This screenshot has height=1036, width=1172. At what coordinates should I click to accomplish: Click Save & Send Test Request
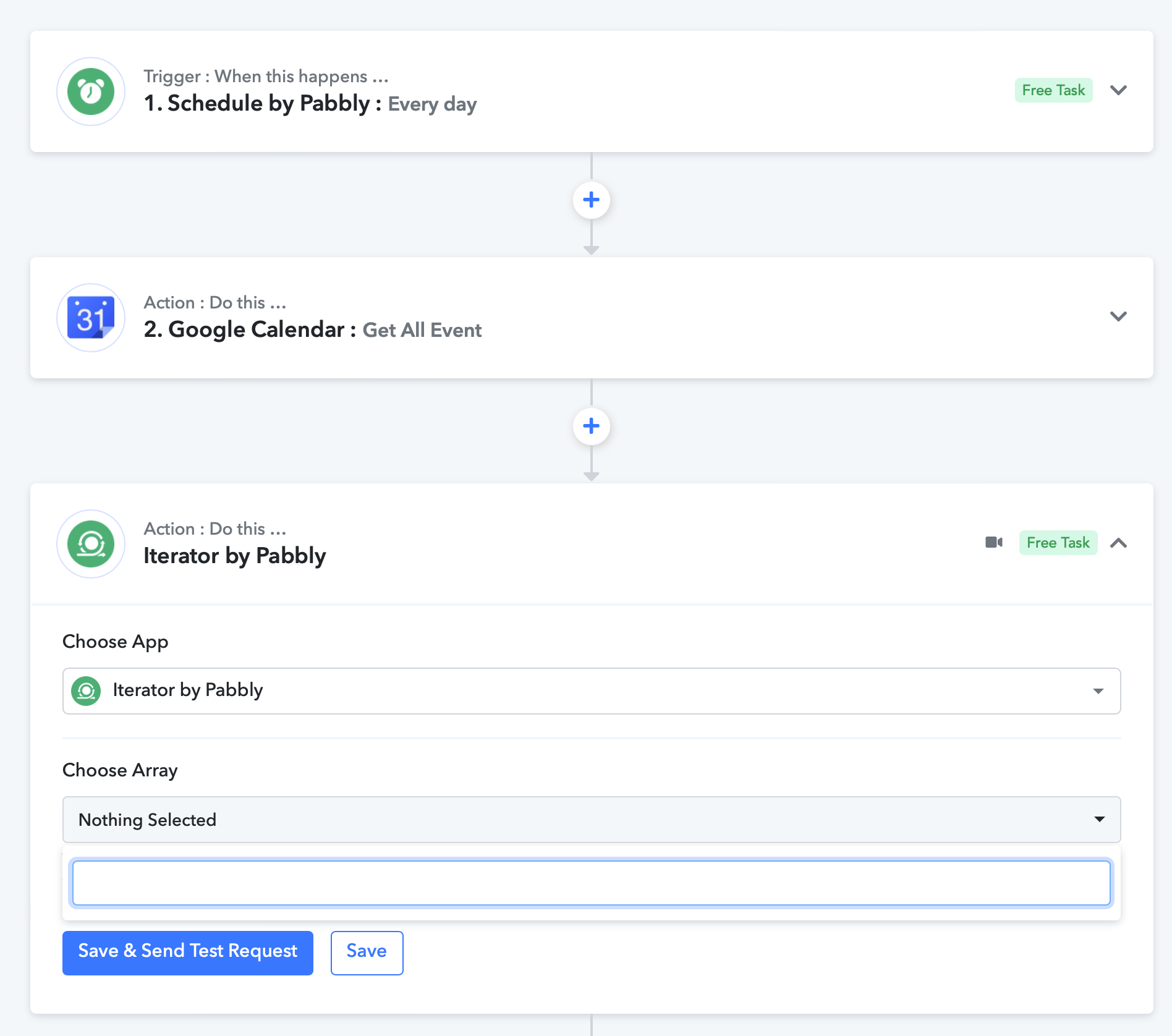pyautogui.click(x=188, y=953)
